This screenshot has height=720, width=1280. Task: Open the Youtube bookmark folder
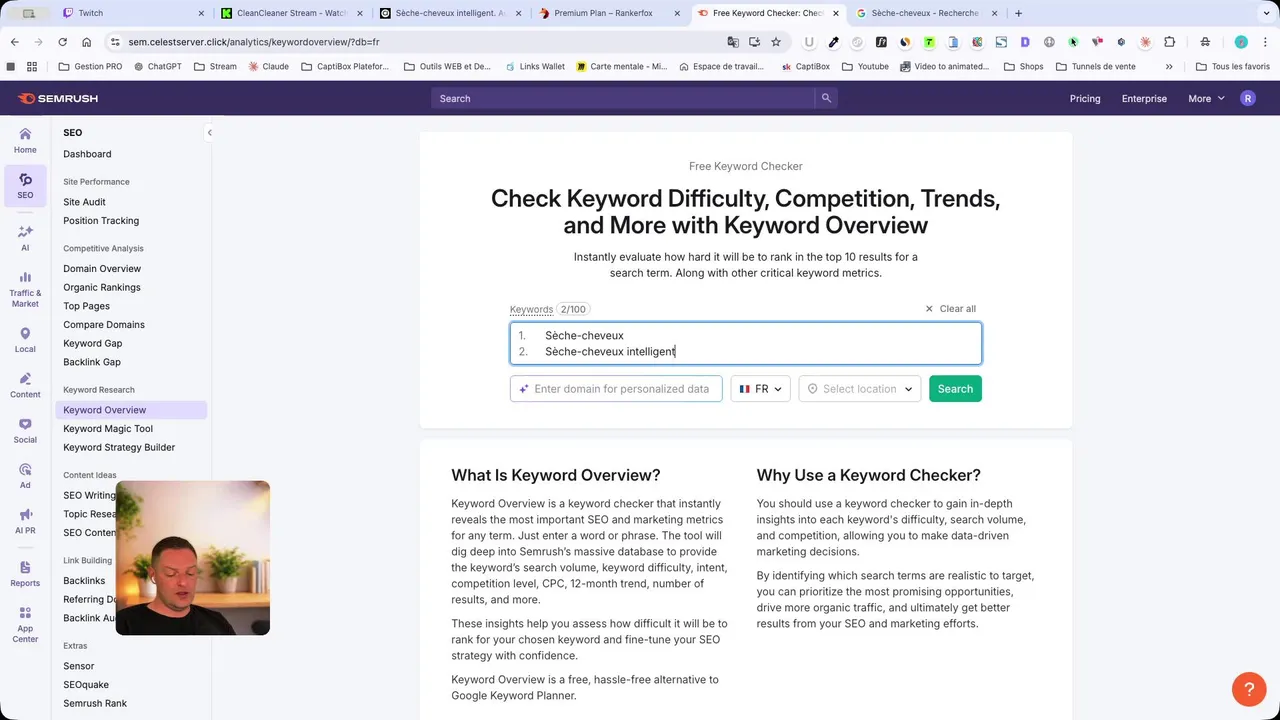[865, 67]
